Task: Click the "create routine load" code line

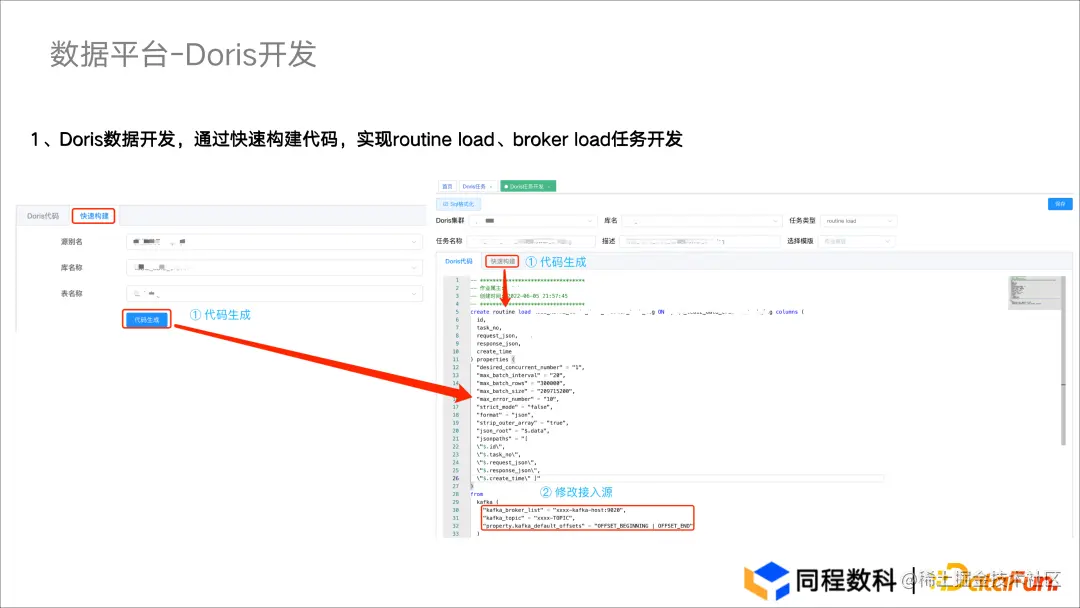Action: coord(636,312)
